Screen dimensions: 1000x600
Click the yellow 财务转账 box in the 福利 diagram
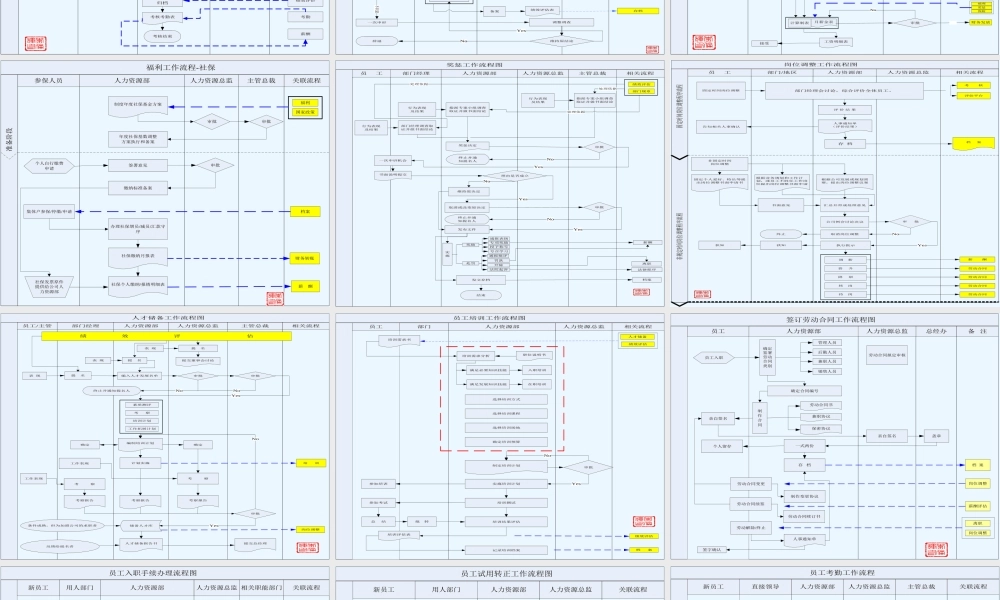coord(304,258)
